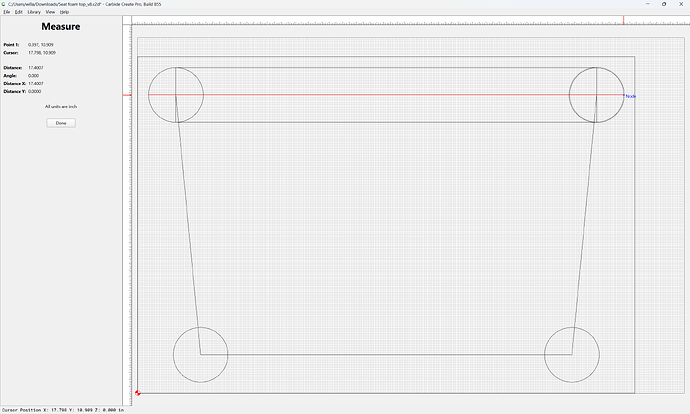
Task: Click the Distance Y value 0.0000
Action: point(35,92)
